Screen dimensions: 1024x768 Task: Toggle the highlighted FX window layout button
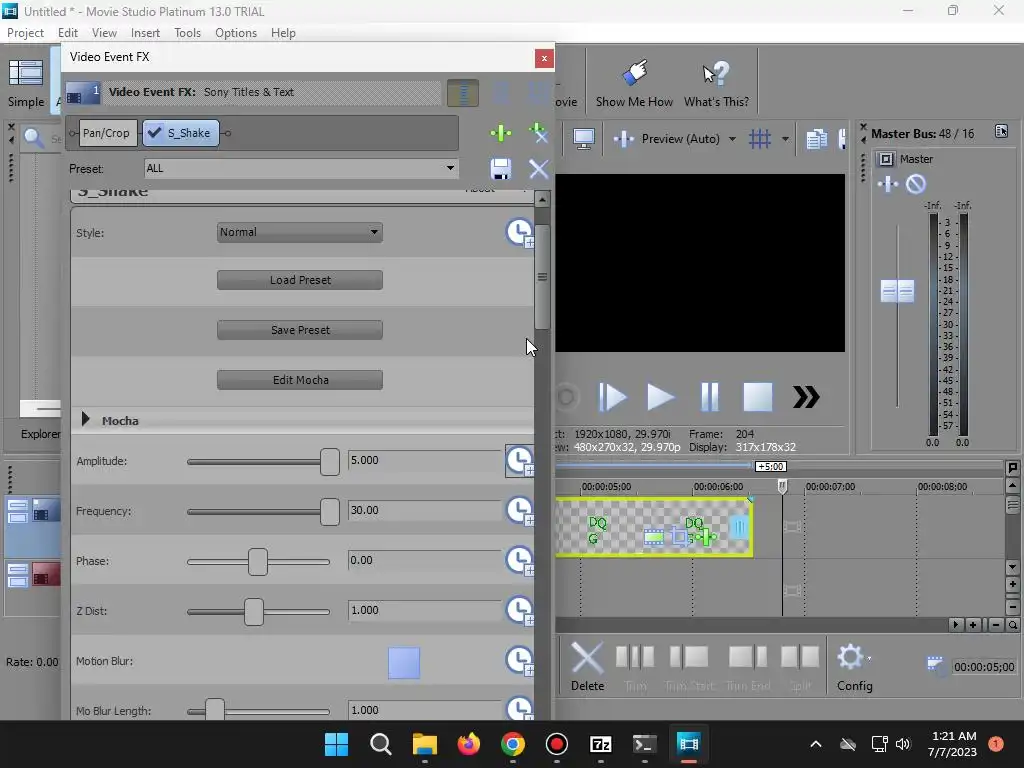(463, 93)
